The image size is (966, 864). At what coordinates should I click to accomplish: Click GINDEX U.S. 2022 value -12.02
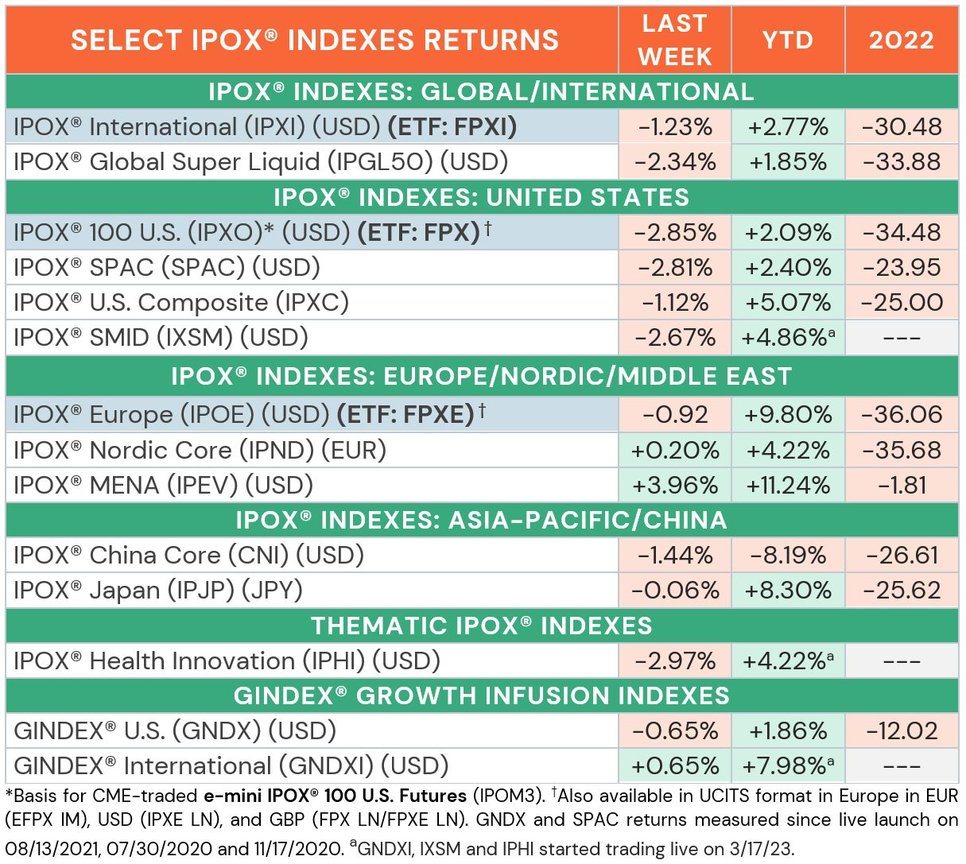[901, 731]
